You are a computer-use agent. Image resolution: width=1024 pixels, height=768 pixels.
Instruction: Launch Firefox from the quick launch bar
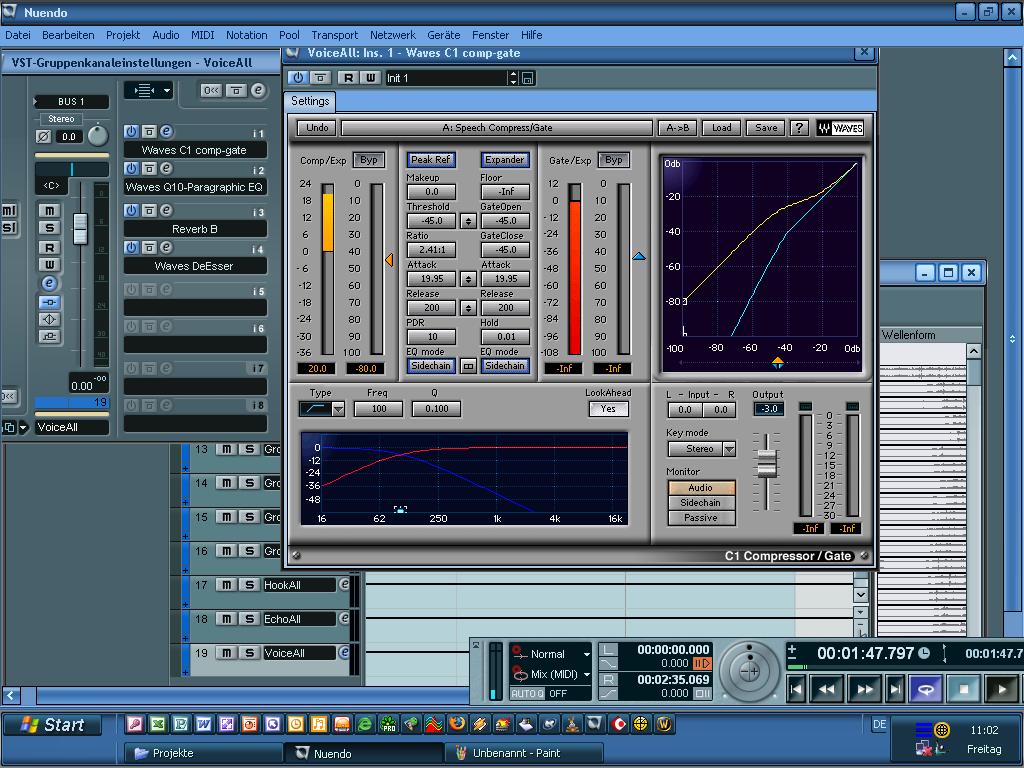coord(457,724)
